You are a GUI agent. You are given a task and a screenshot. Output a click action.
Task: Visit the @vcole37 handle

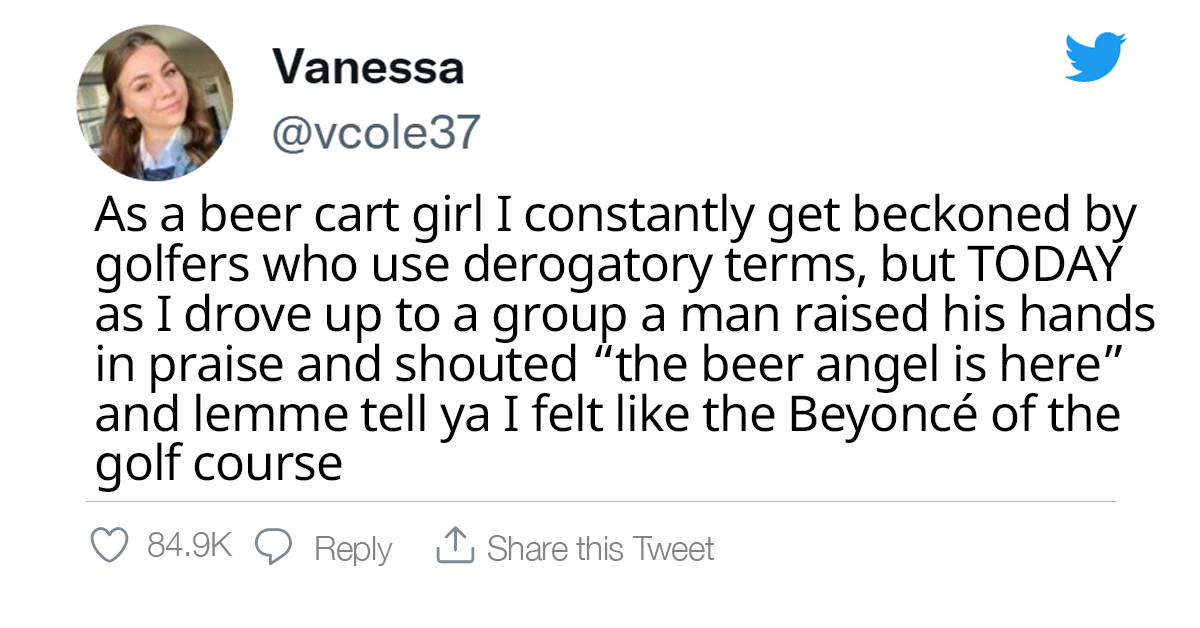point(377,133)
